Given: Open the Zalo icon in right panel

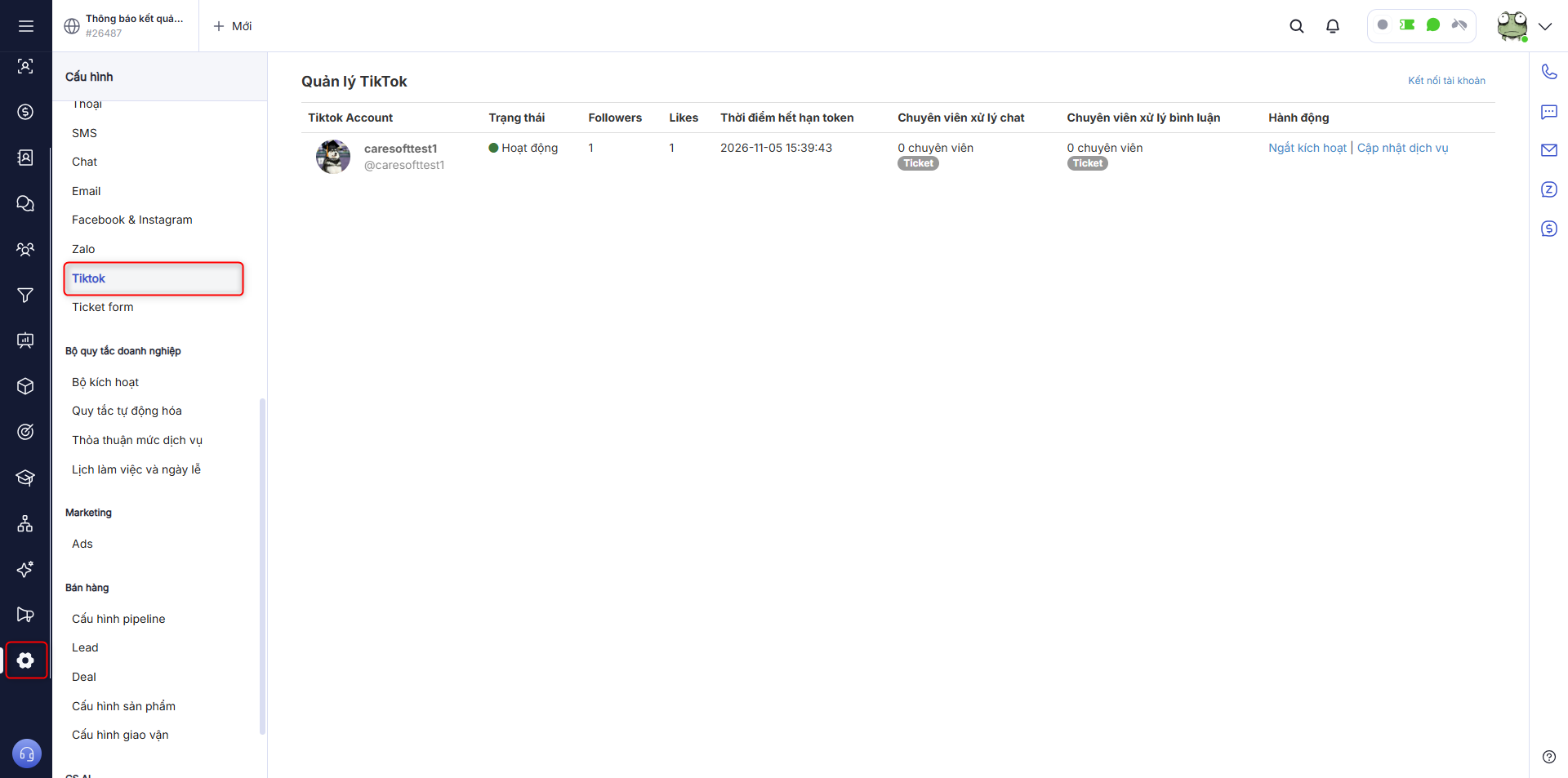Looking at the screenshot, I should (x=1548, y=189).
